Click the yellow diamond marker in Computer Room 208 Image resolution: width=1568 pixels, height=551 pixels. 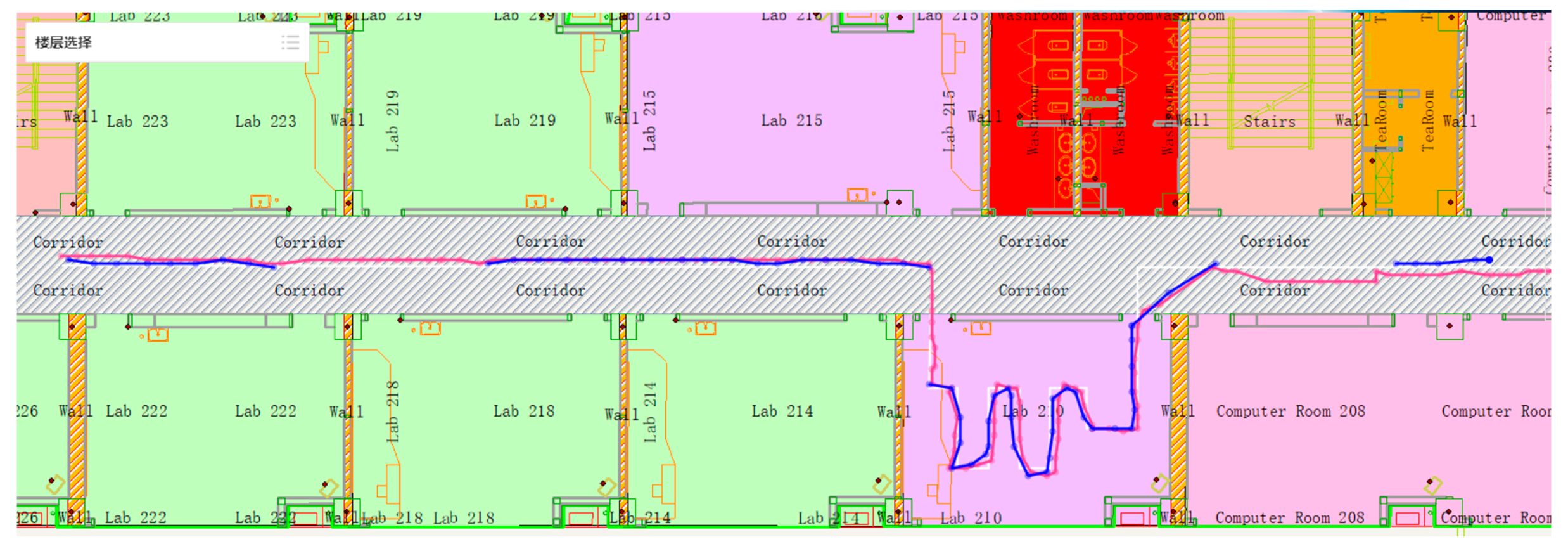(x=1433, y=486)
